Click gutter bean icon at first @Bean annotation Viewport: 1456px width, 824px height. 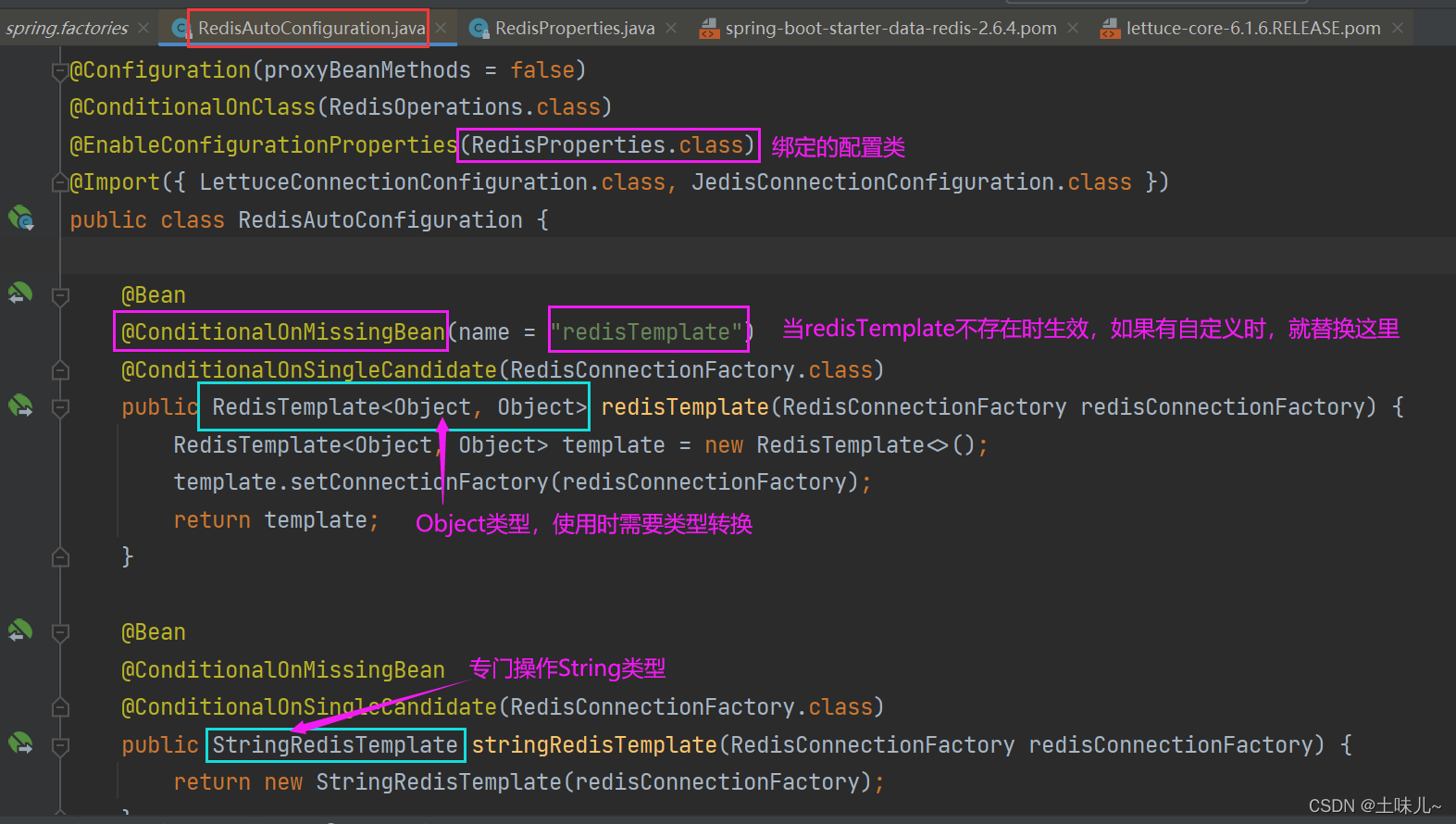pyautogui.click(x=20, y=294)
